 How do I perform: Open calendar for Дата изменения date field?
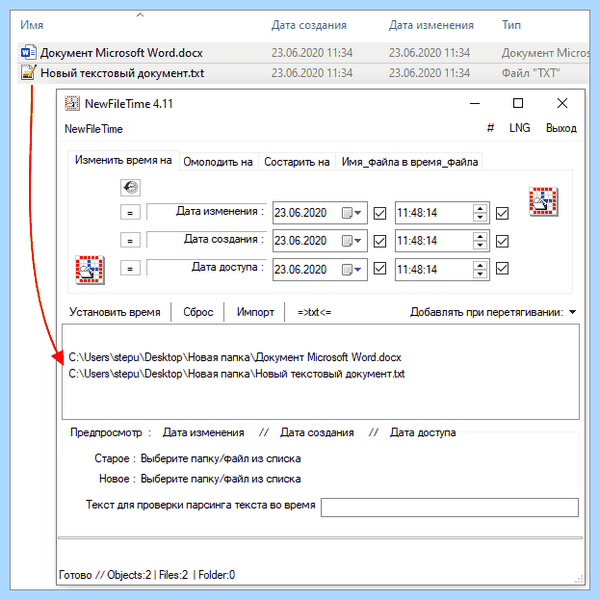(352, 213)
